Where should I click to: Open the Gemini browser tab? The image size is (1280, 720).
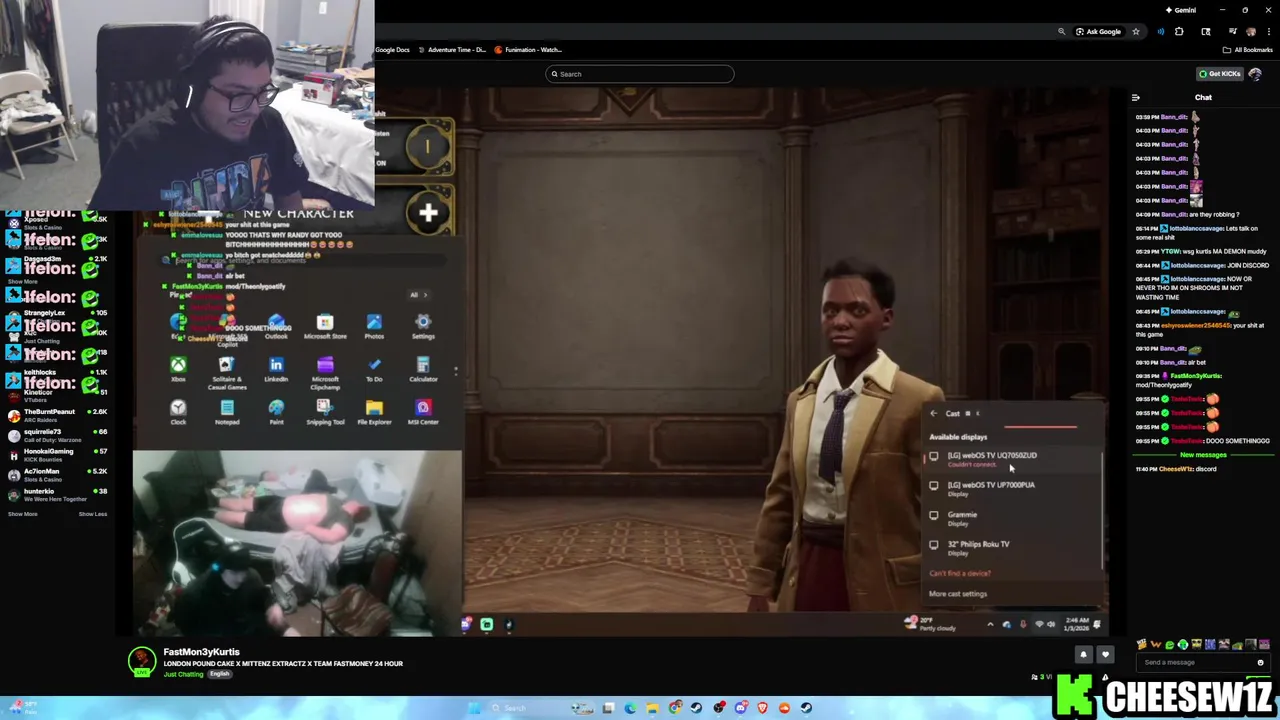point(1181,10)
